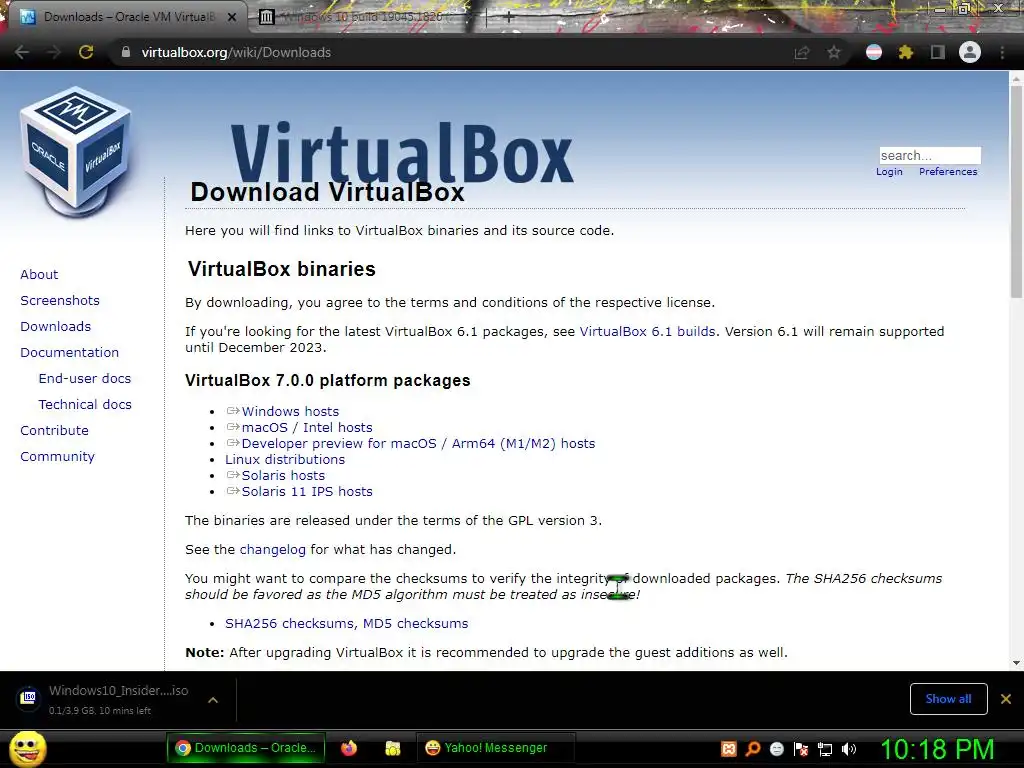Screen dimensions: 1024x768
Task: Launch Firefox from the taskbar
Action: tap(349, 748)
